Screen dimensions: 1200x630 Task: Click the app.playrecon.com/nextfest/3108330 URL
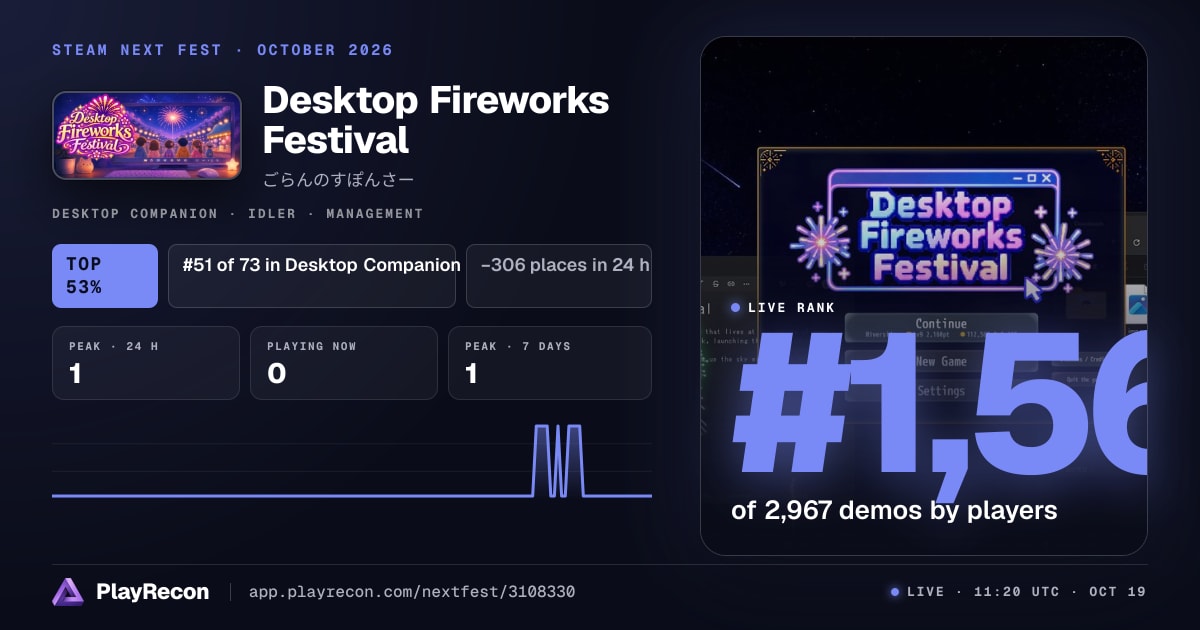[411, 592]
